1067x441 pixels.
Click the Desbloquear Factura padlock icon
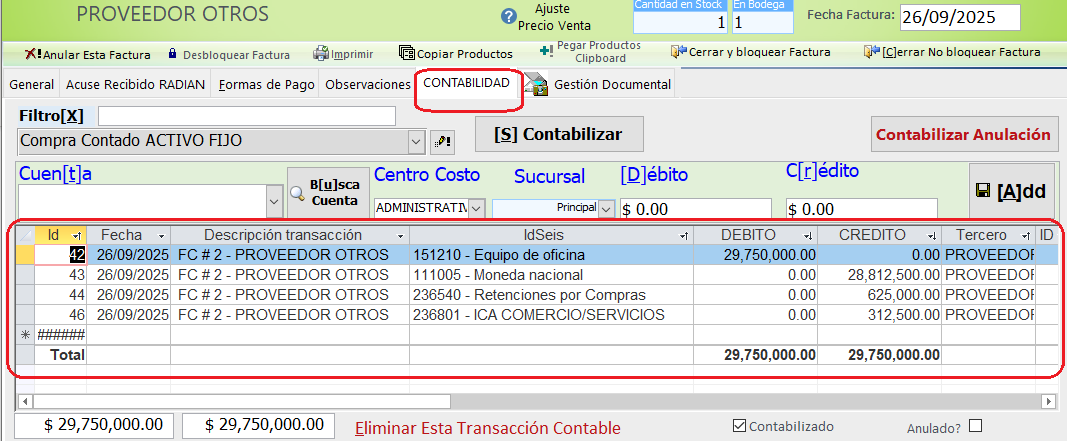172,53
